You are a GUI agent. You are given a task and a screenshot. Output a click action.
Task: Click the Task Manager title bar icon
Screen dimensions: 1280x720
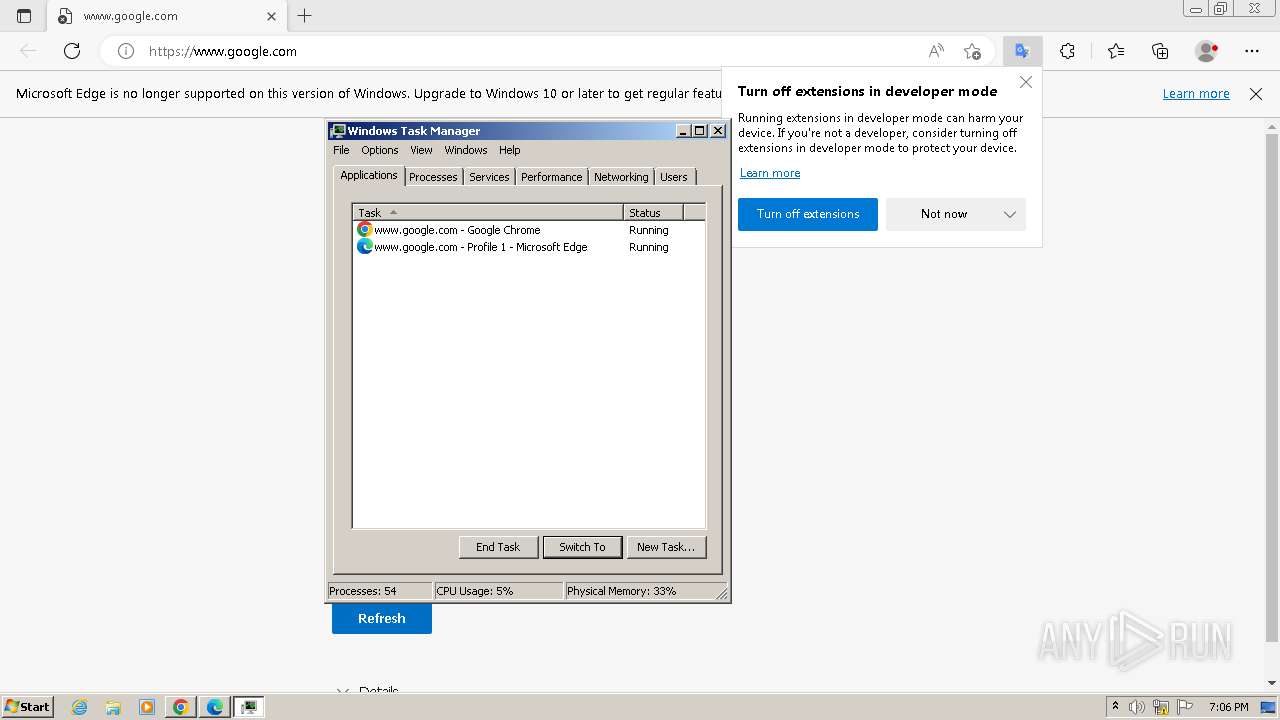pos(338,131)
